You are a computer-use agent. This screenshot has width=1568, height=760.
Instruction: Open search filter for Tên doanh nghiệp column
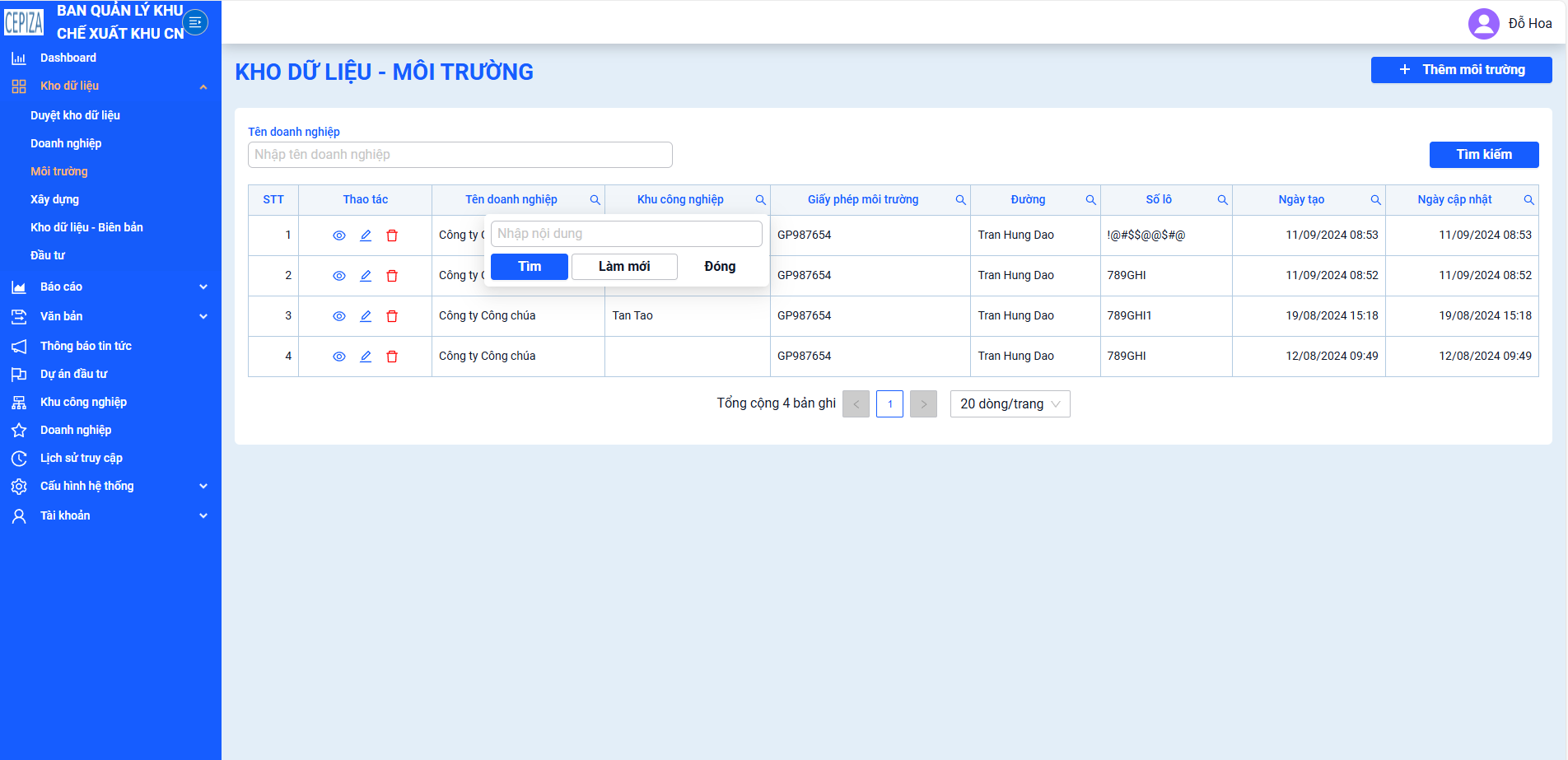595,200
